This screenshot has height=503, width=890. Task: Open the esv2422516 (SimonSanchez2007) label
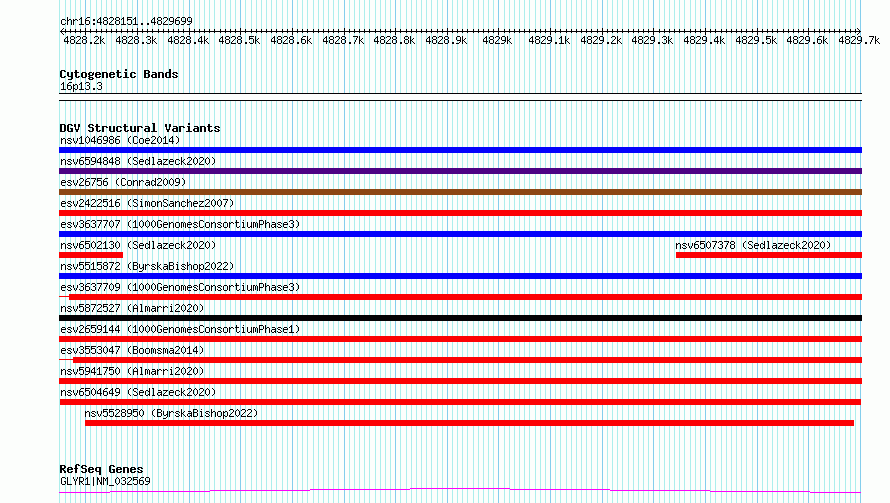coord(147,203)
